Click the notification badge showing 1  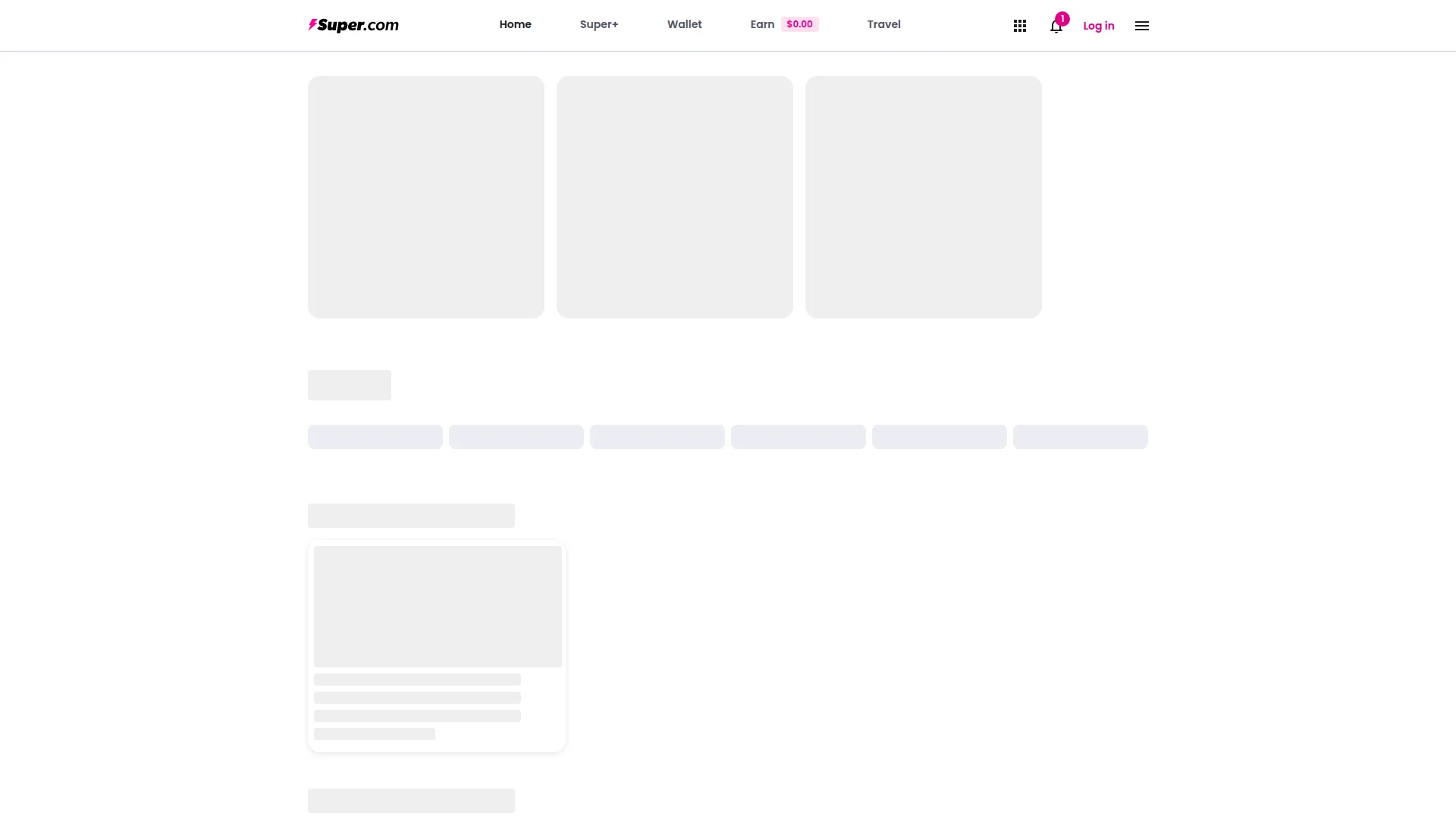[1062, 18]
